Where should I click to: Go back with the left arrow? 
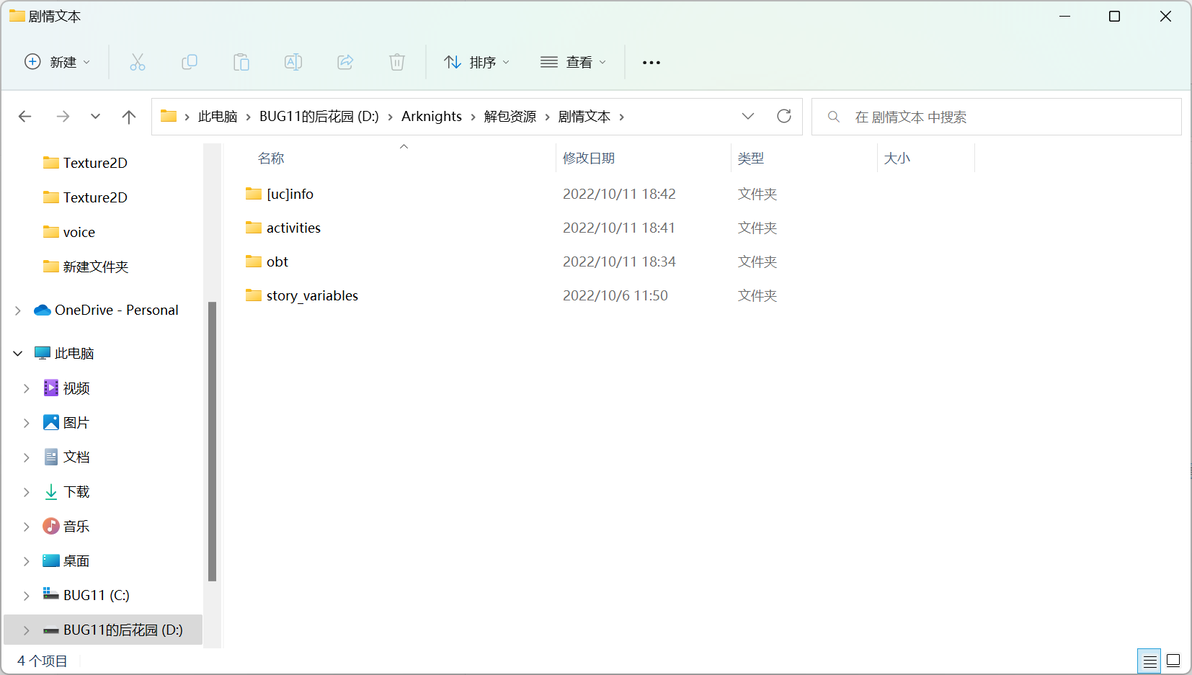click(25, 116)
